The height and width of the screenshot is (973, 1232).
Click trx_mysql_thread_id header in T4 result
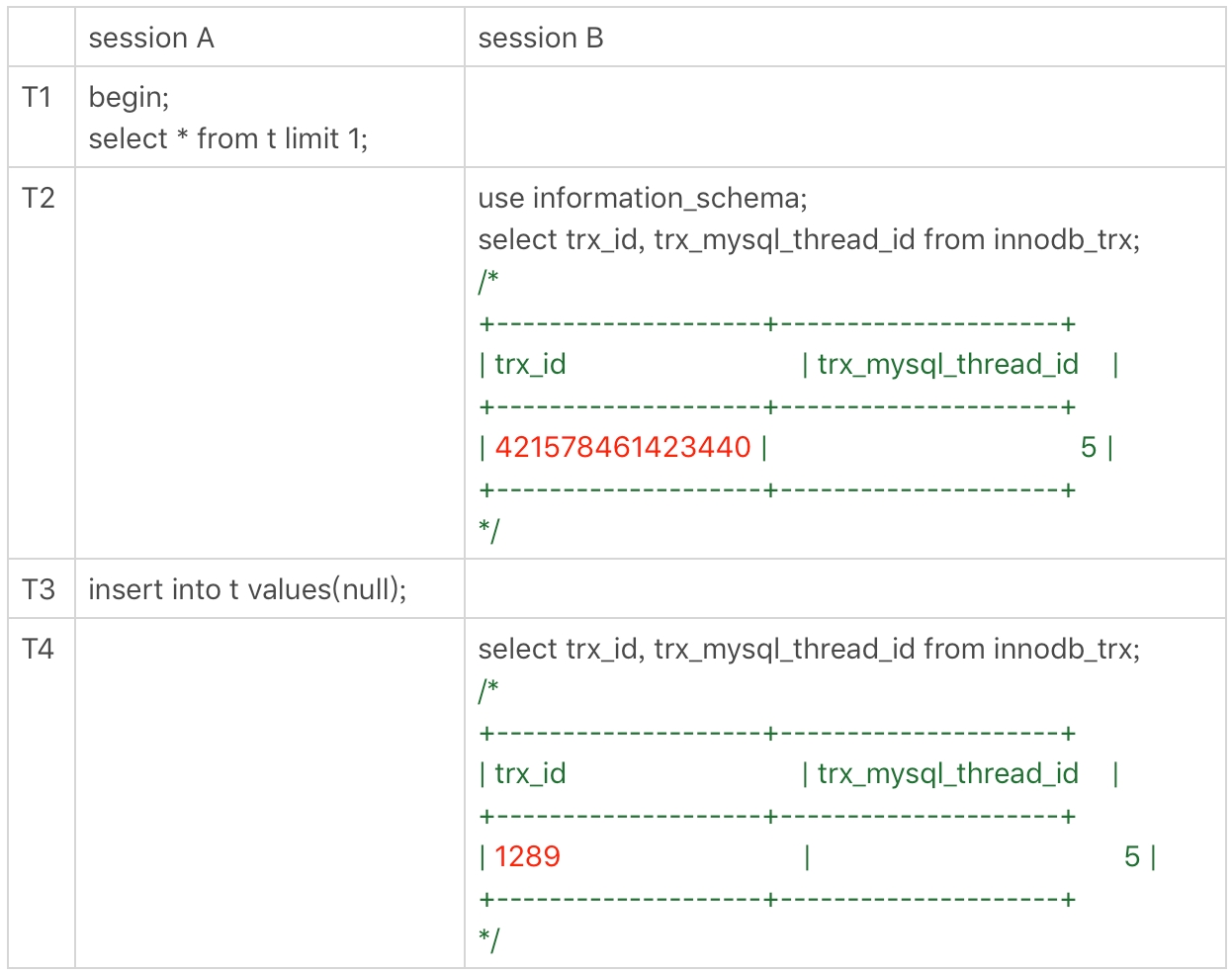tap(947, 773)
